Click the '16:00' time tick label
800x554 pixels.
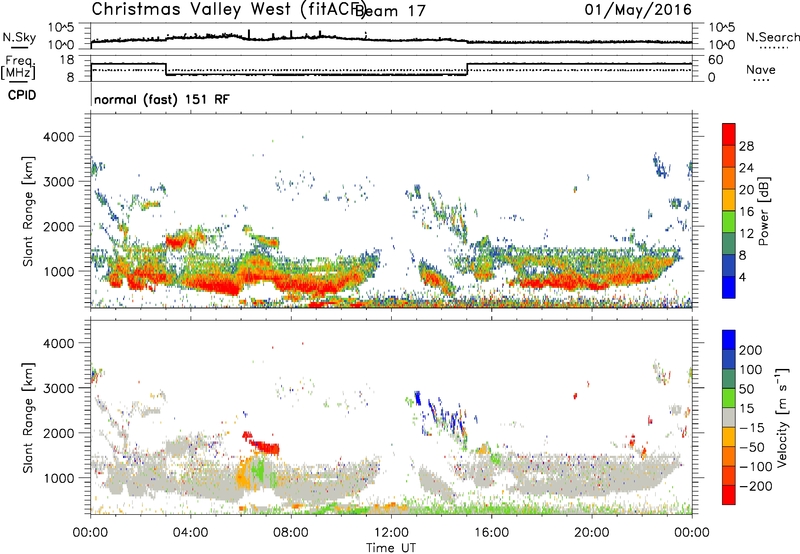click(x=491, y=533)
